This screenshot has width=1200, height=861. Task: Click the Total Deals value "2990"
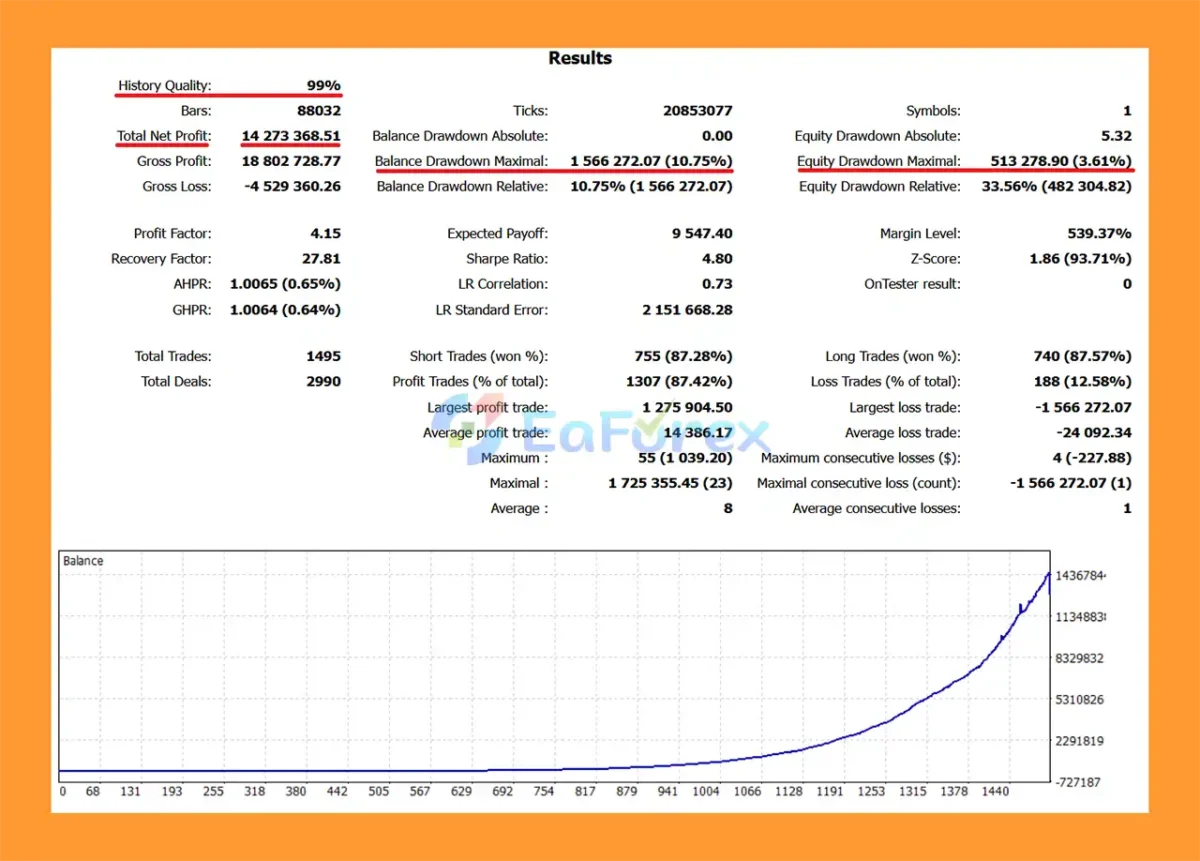(323, 381)
